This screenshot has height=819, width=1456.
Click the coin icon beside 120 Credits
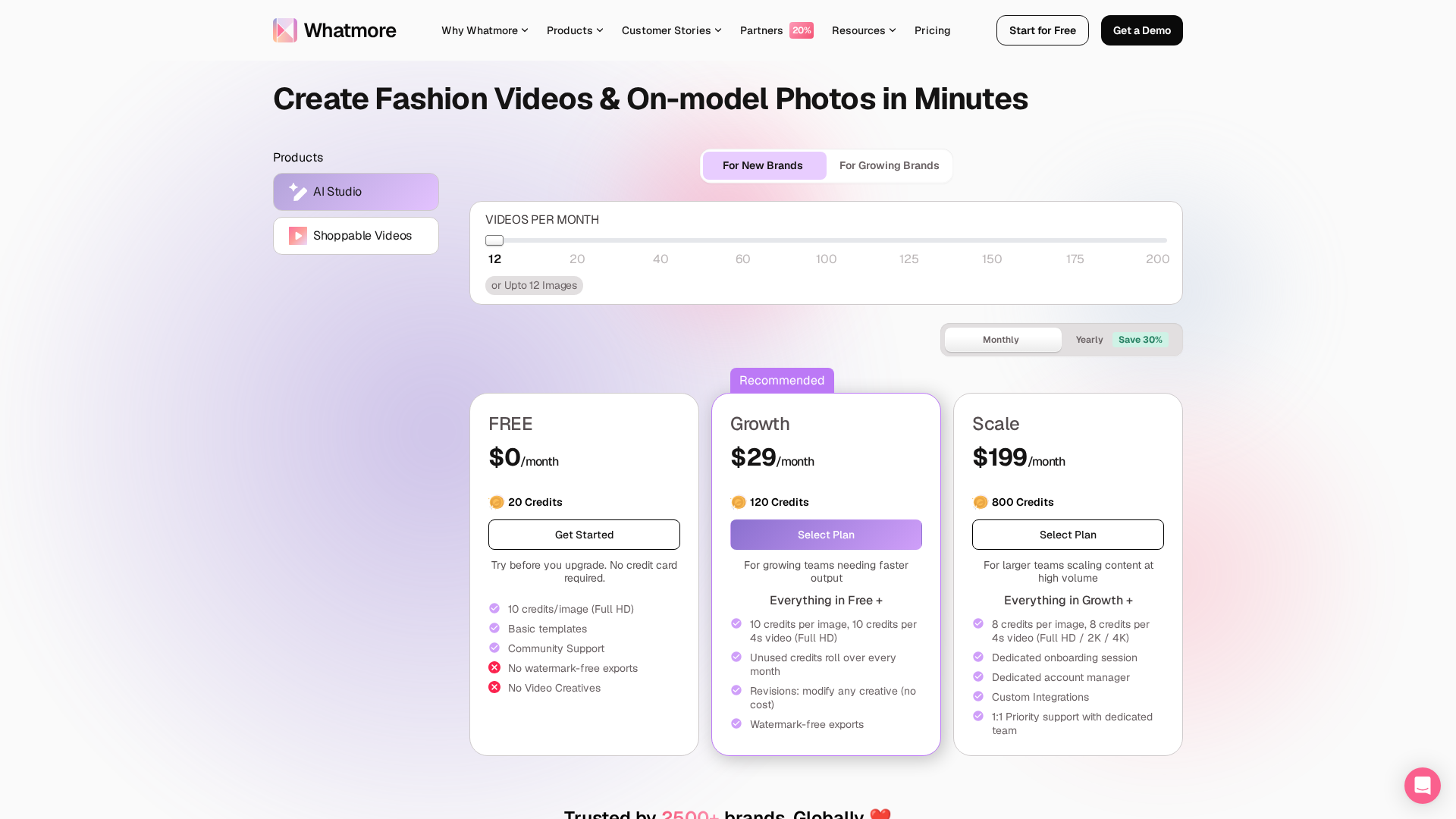[x=739, y=502]
